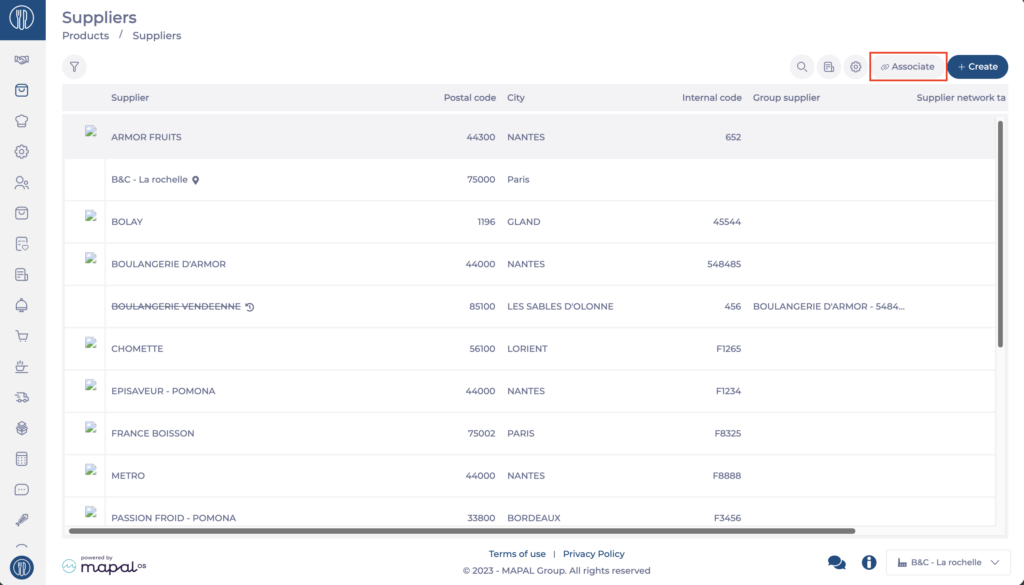Open BOULANGERIE D'ARMOR supplier

tap(168, 264)
